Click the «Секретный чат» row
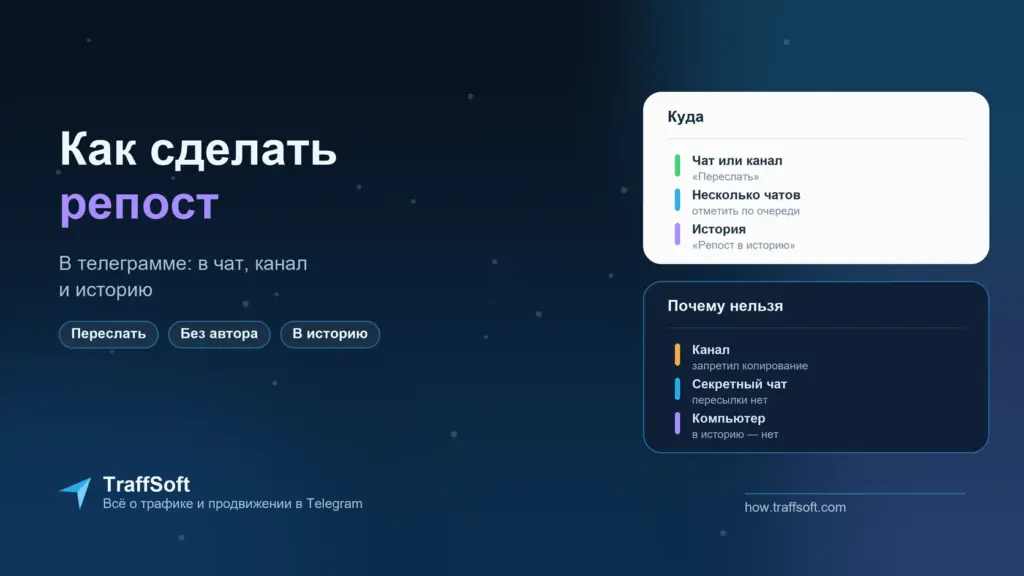Image resolution: width=1024 pixels, height=576 pixels. click(730, 391)
